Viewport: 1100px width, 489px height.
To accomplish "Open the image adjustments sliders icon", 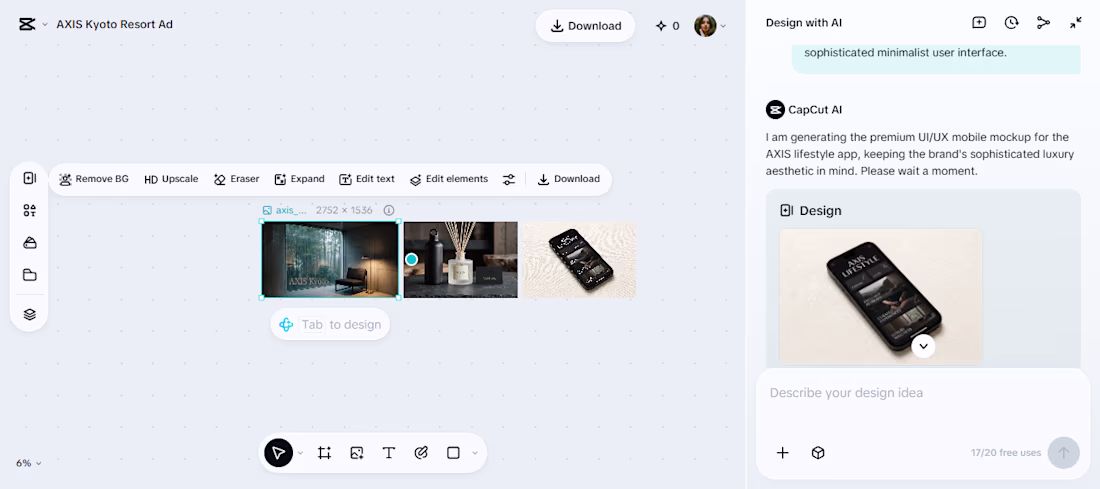I will click(509, 180).
